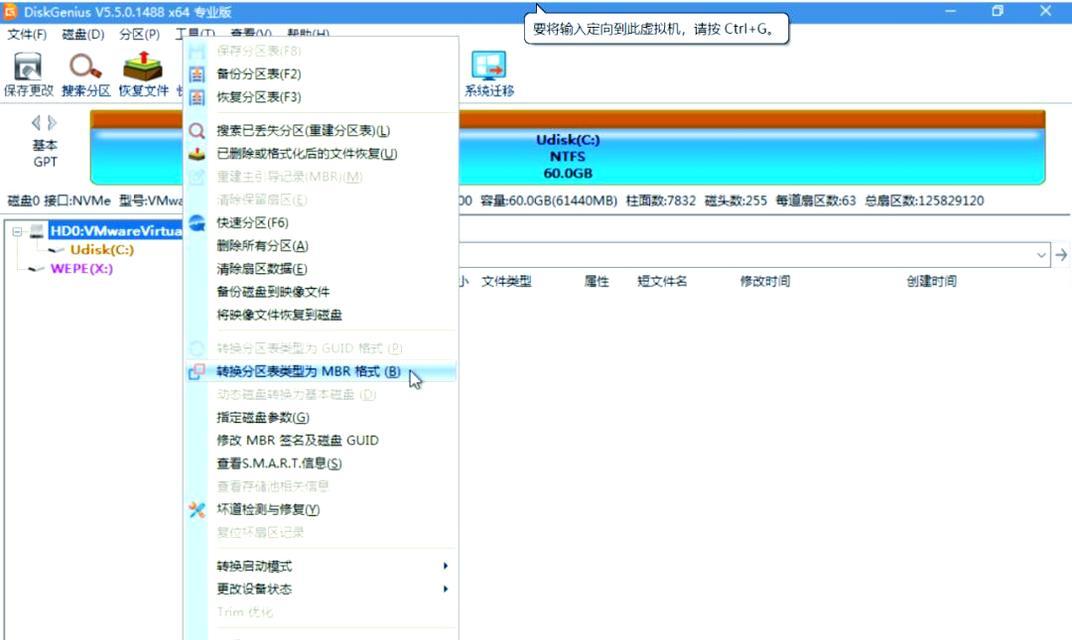Select Udisk(C:) in the disk tree
This screenshot has height=640, width=1072.
point(102,250)
